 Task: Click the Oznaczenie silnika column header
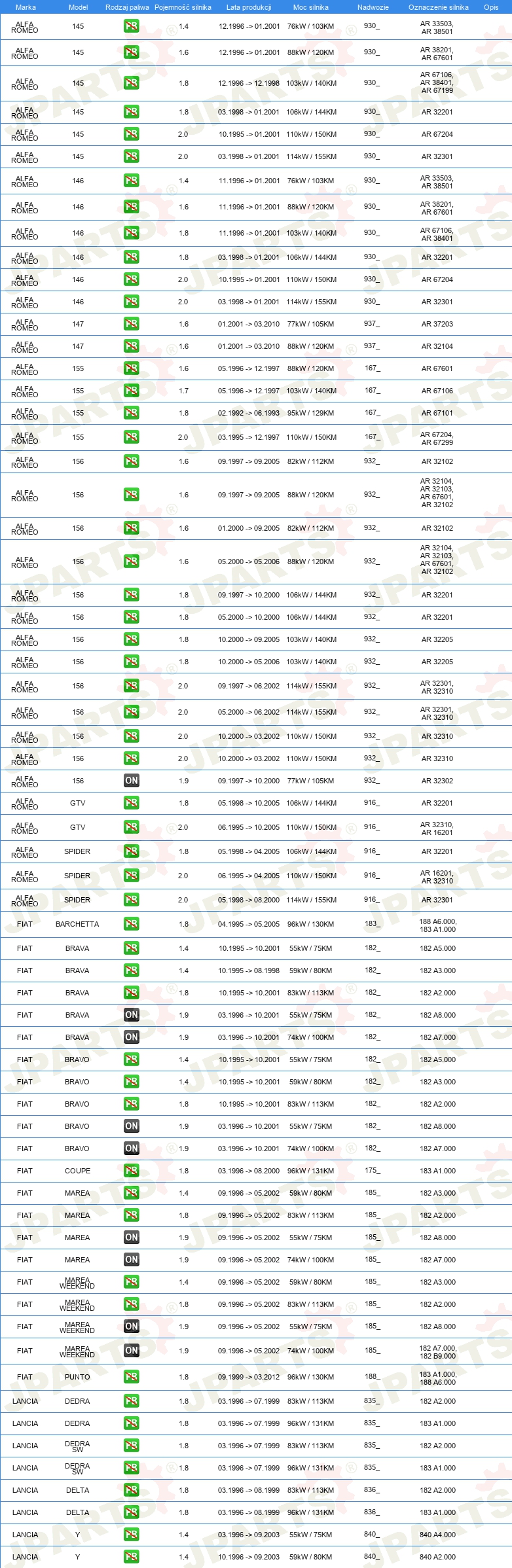[x=439, y=7]
